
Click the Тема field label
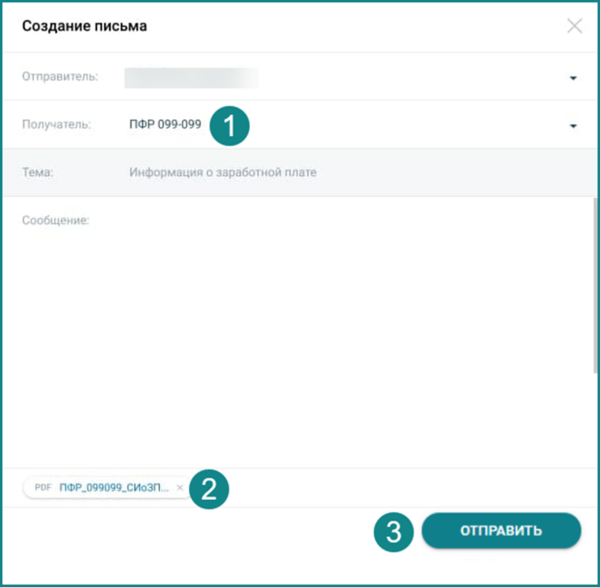(38, 172)
